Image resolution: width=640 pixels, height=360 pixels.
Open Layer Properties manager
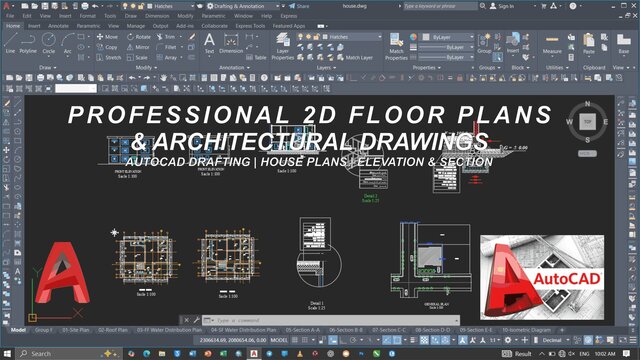[282, 47]
